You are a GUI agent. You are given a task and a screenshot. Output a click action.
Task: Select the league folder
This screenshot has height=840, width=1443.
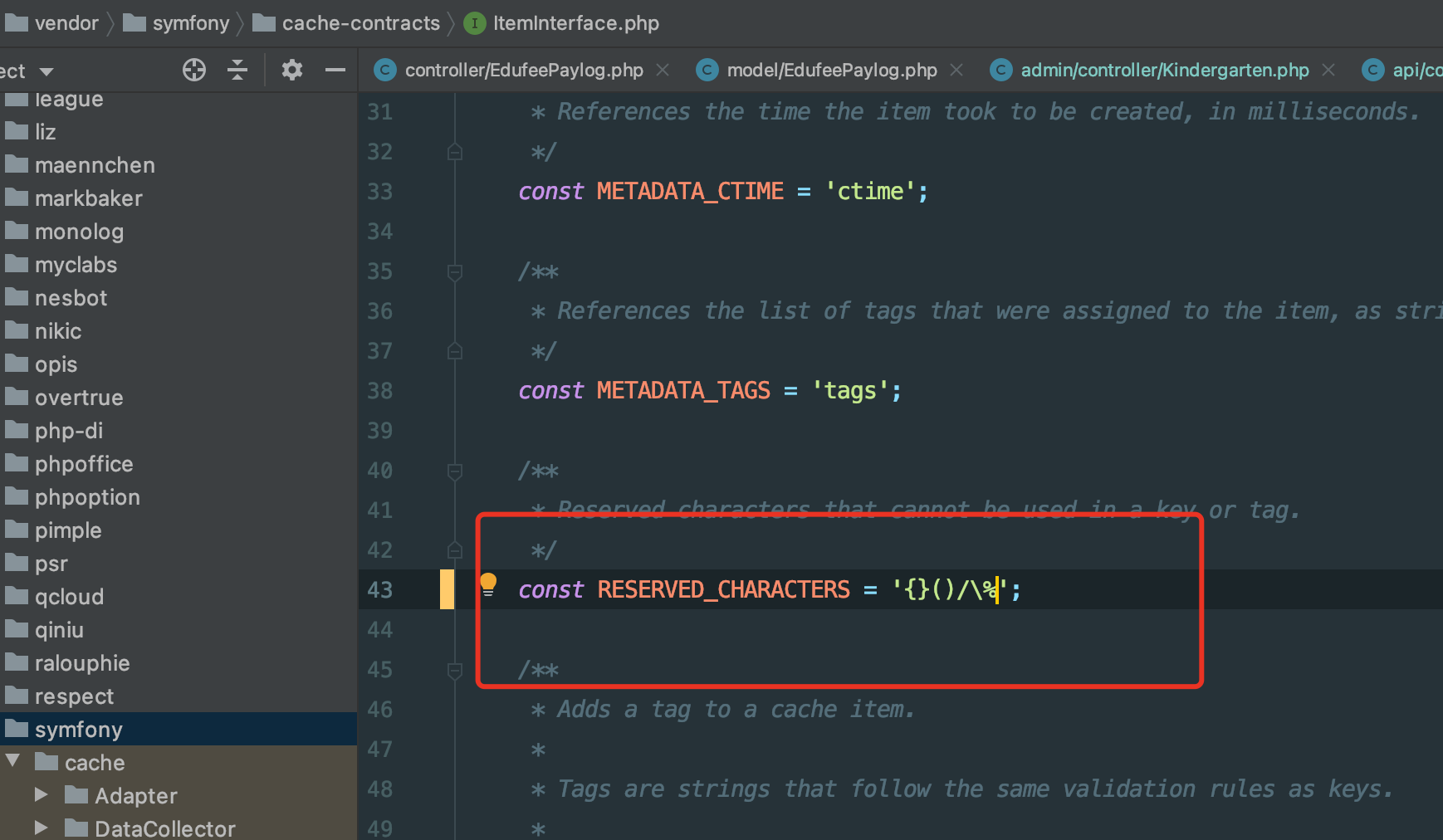tap(179, 99)
